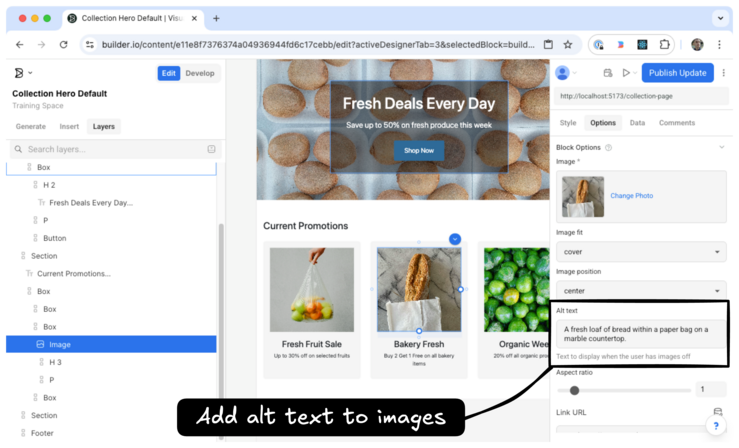Open the history icon beside play button
Screen dimensions: 739x448
click(608, 73)
